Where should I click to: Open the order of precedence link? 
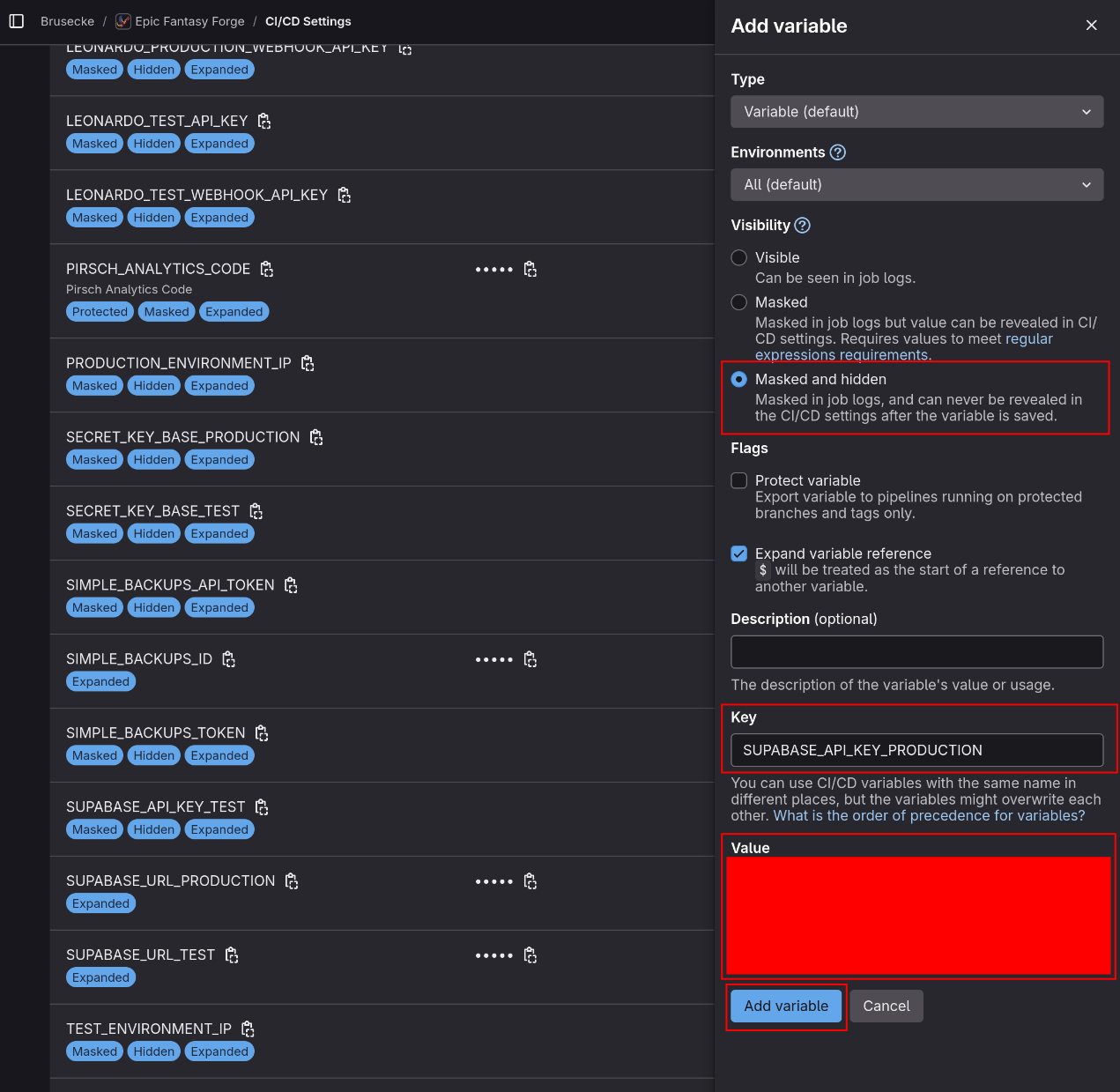[929, 816]
